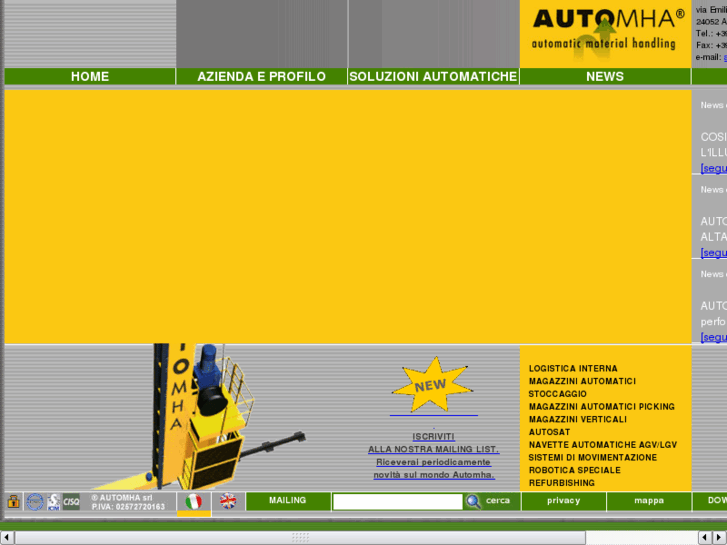Click scroll-right arrow at scrollbar end
Image resolution: width=727 pixels, height=545 pixels.
720,538
